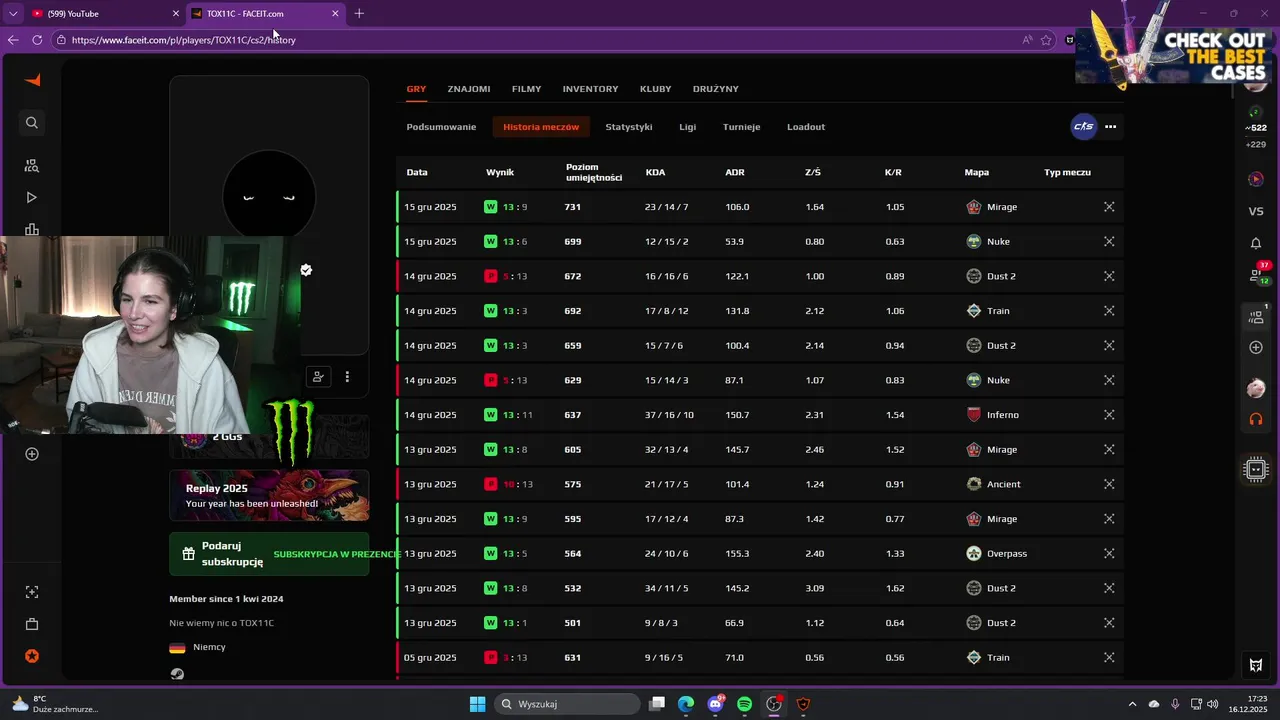
Task: Click Inferno map name
Action: coord(1003,415)
